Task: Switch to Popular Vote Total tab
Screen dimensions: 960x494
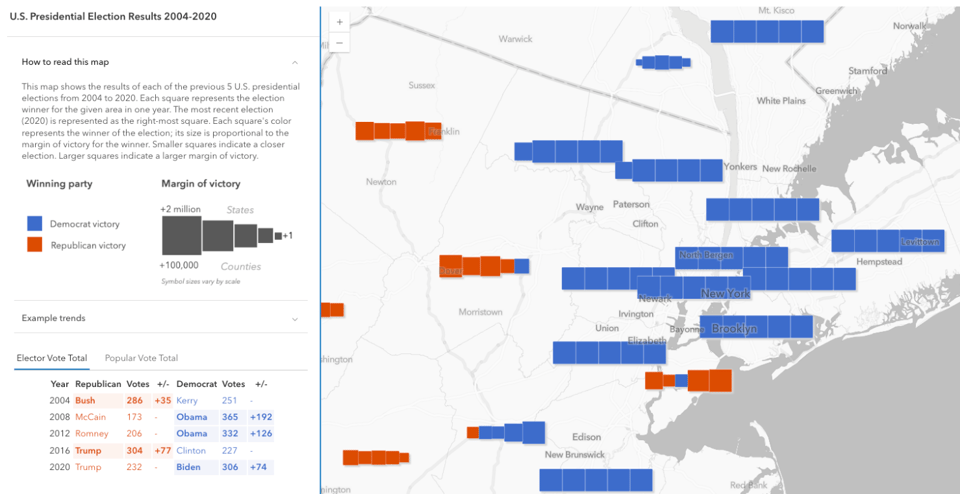Action: [141, 357]
